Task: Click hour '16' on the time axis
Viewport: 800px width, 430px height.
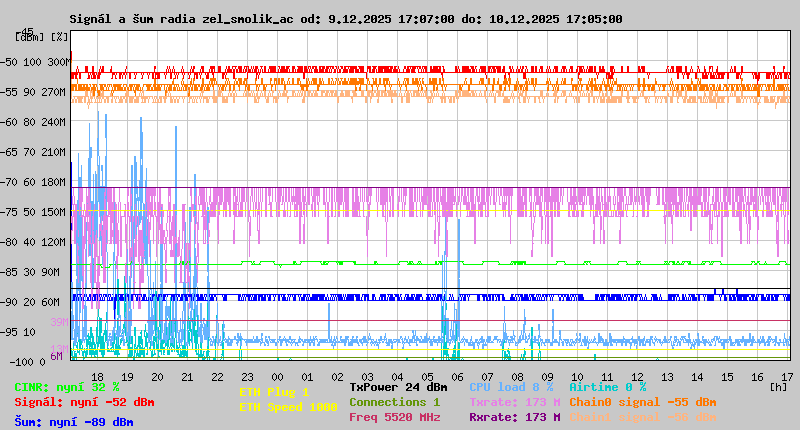Action: pyautogui.click(x=758, y=377)
